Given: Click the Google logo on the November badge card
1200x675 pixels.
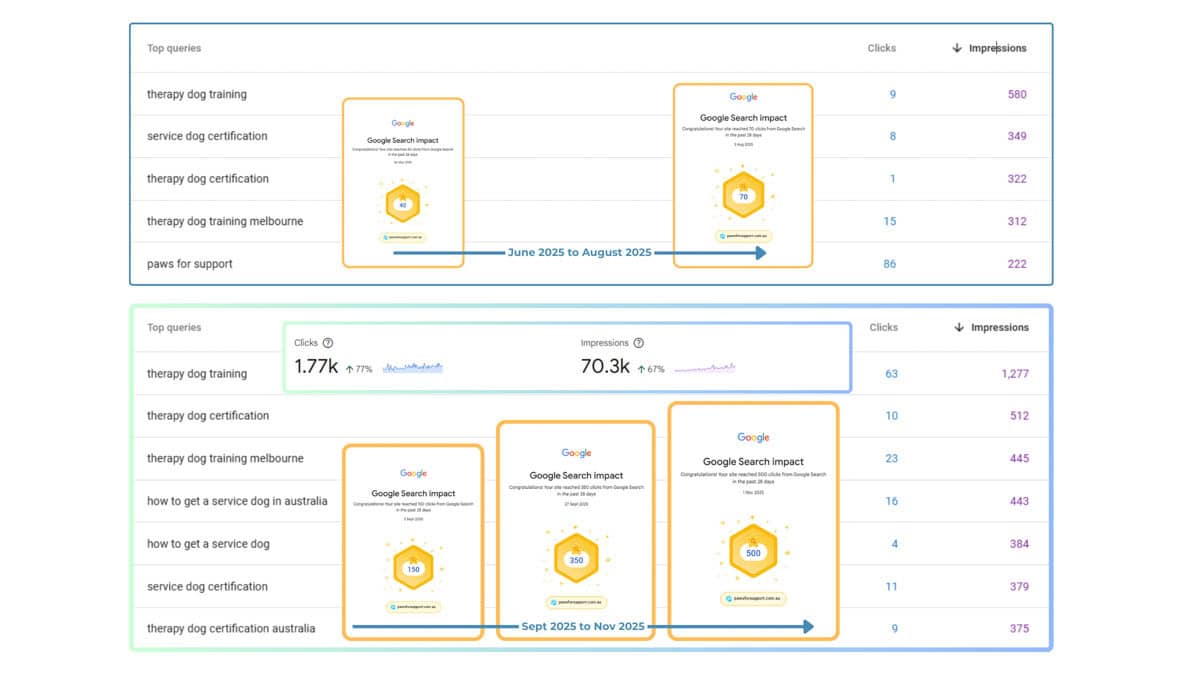Looking at the screenshot, I should [753, 437].
